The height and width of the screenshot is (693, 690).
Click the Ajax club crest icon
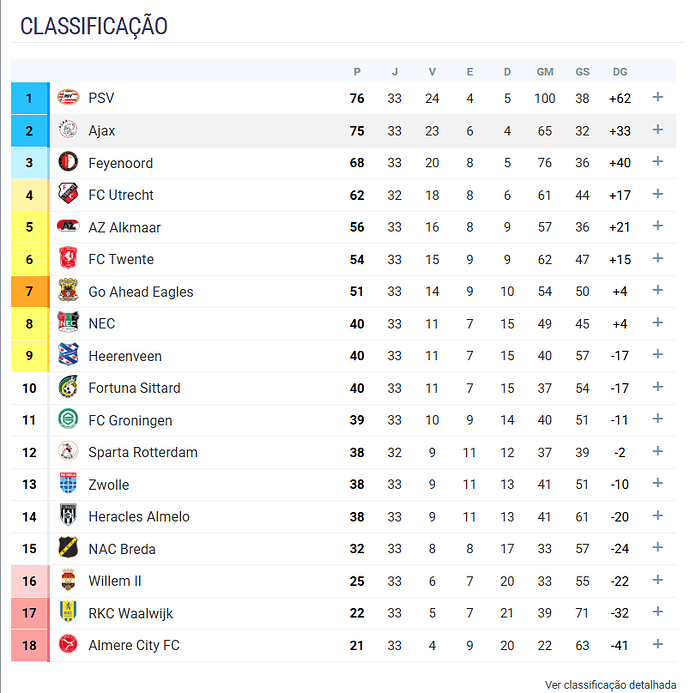[x=68, y=129]
